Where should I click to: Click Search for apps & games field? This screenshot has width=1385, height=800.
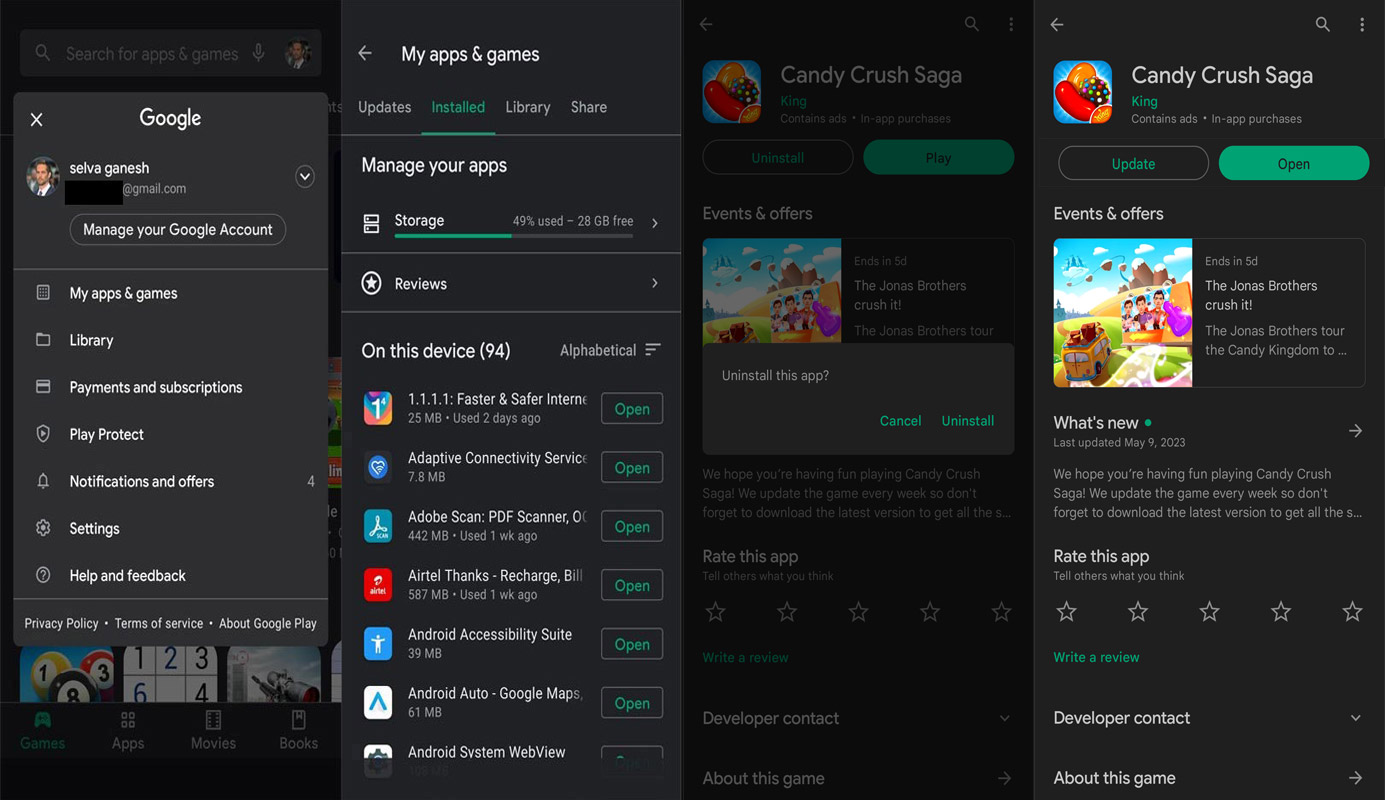171,53
